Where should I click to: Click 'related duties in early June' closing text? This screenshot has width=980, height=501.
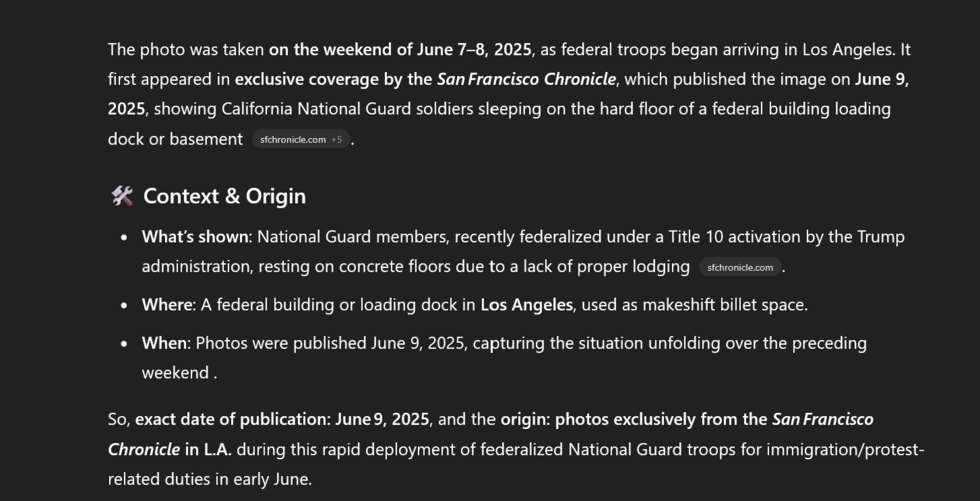(x=208, y=479)
